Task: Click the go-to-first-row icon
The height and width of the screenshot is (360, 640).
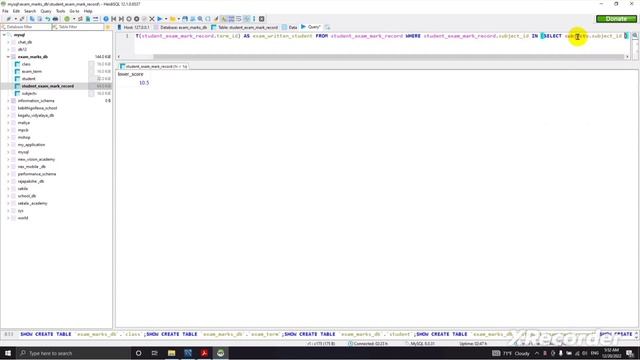Action: coord(113,19)
